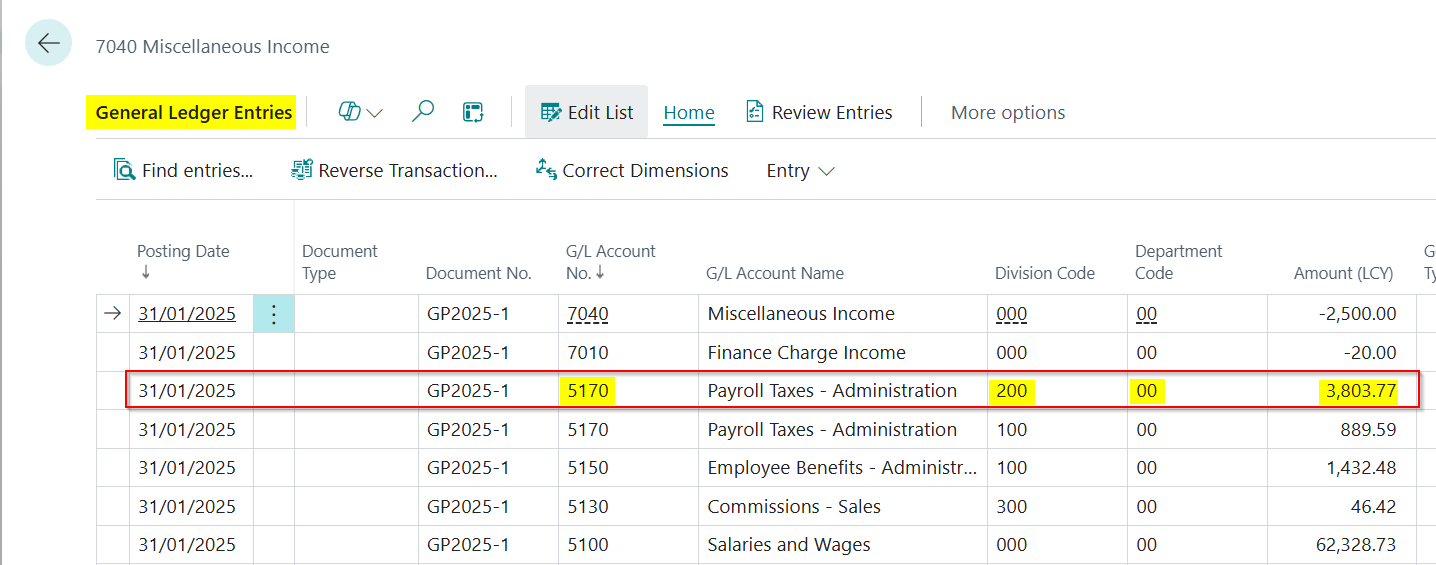Click the Reverse Transaction icon
Viewport: 1436px width, 565px height.
click(x=301, y=170)
